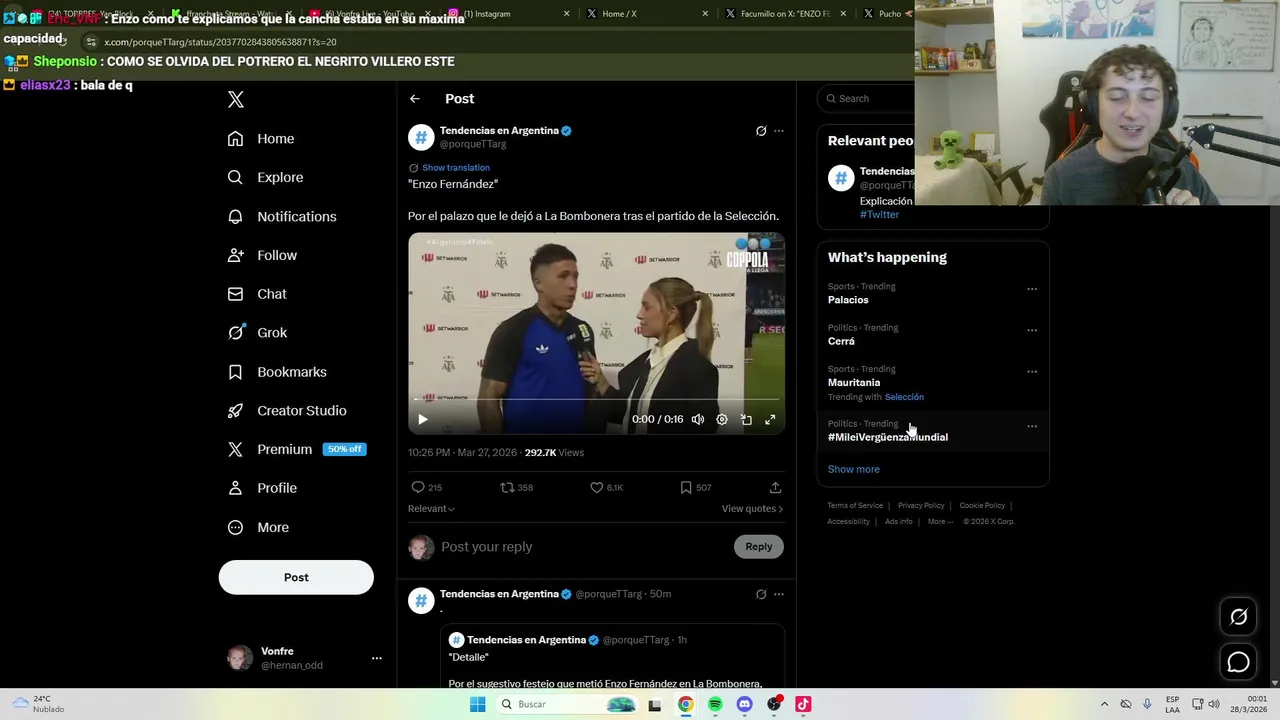1280x720 pixels.
Task: Open the Follow people page
Action: (x=262, y=255)
